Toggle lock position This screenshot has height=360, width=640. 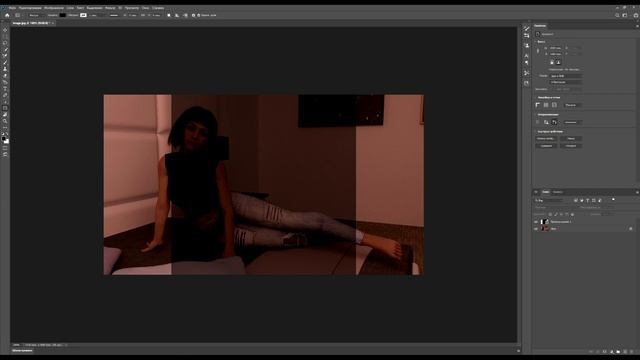point(561,214)
